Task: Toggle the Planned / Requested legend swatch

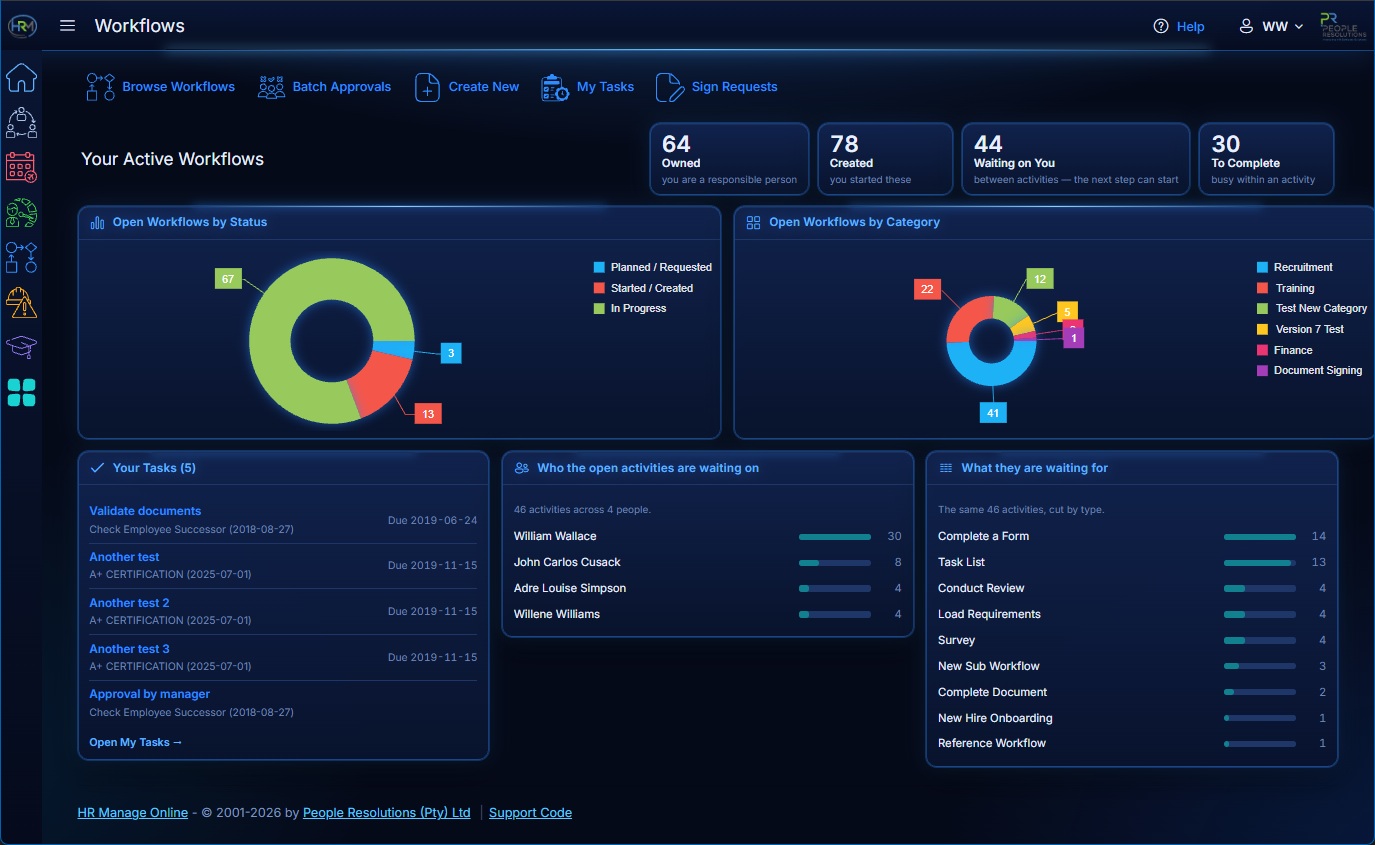Action: coord(599,267)
